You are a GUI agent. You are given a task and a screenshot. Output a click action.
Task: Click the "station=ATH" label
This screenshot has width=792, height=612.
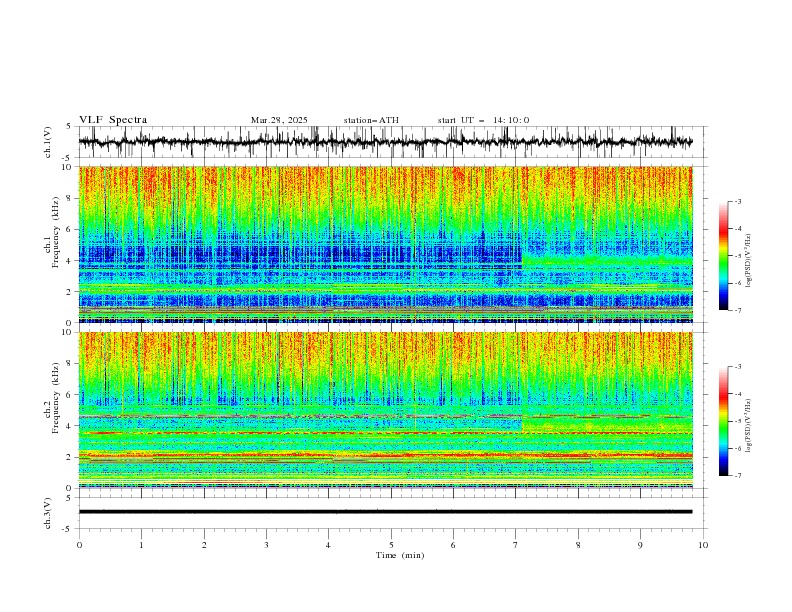(371, 120)
